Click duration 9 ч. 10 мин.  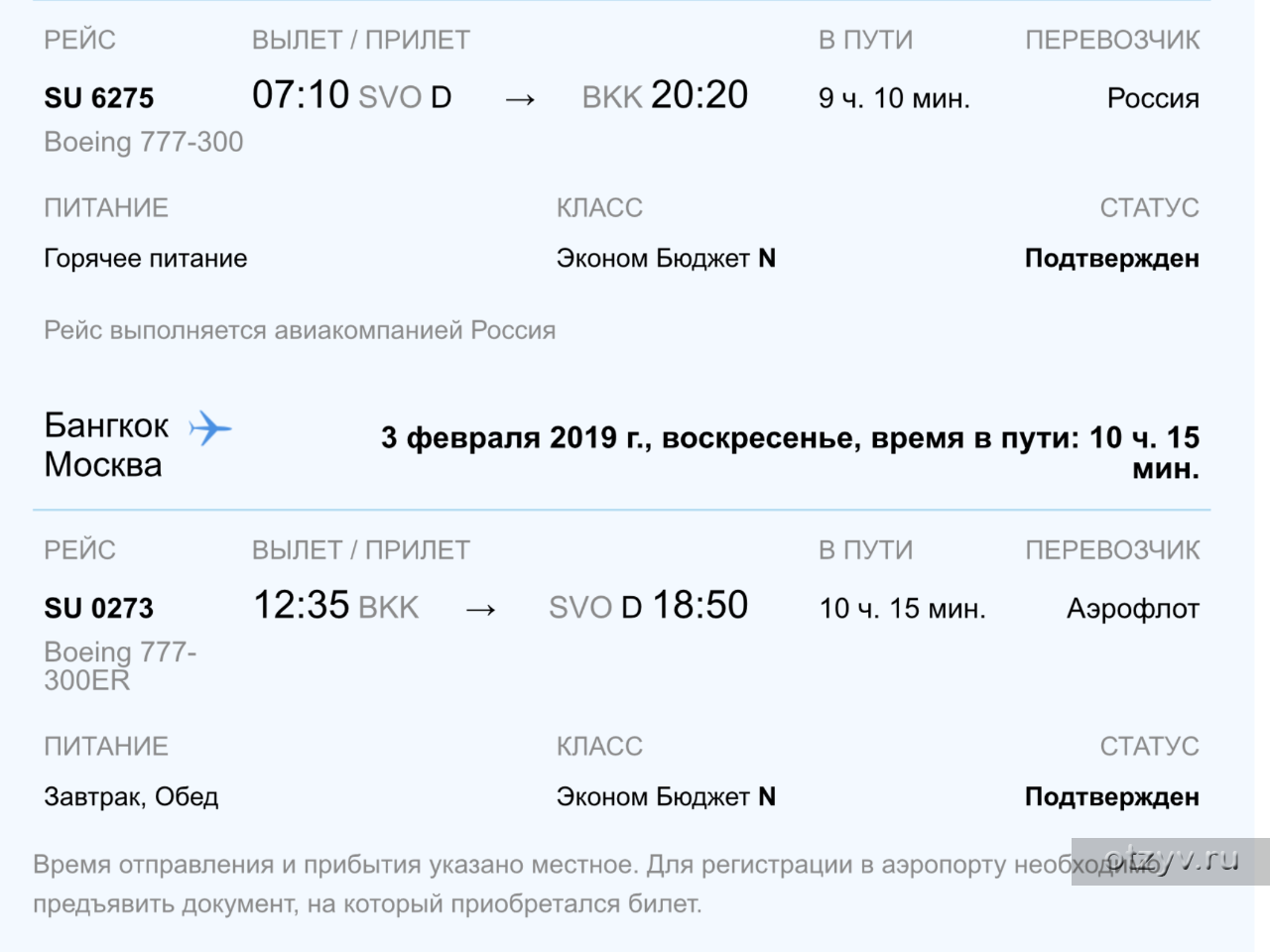pos(894,98)
